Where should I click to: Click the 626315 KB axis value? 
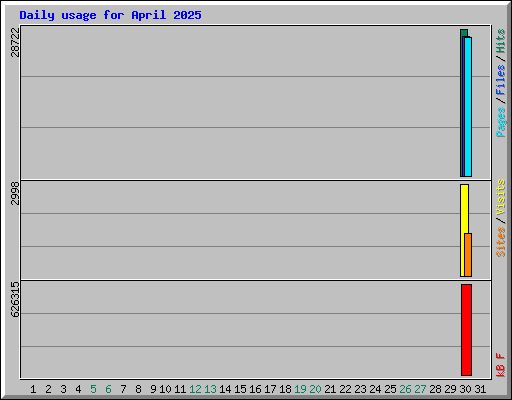[15, 299]
